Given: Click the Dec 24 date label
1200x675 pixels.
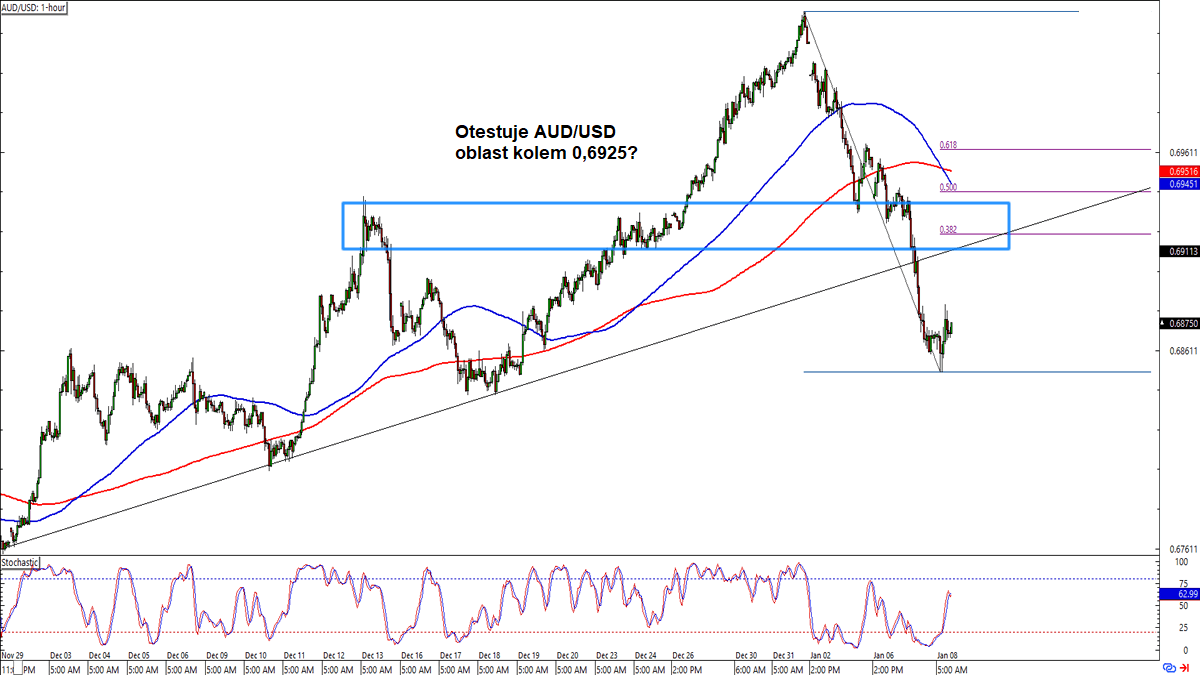Looking at the screenshot, I should (646, 654).
